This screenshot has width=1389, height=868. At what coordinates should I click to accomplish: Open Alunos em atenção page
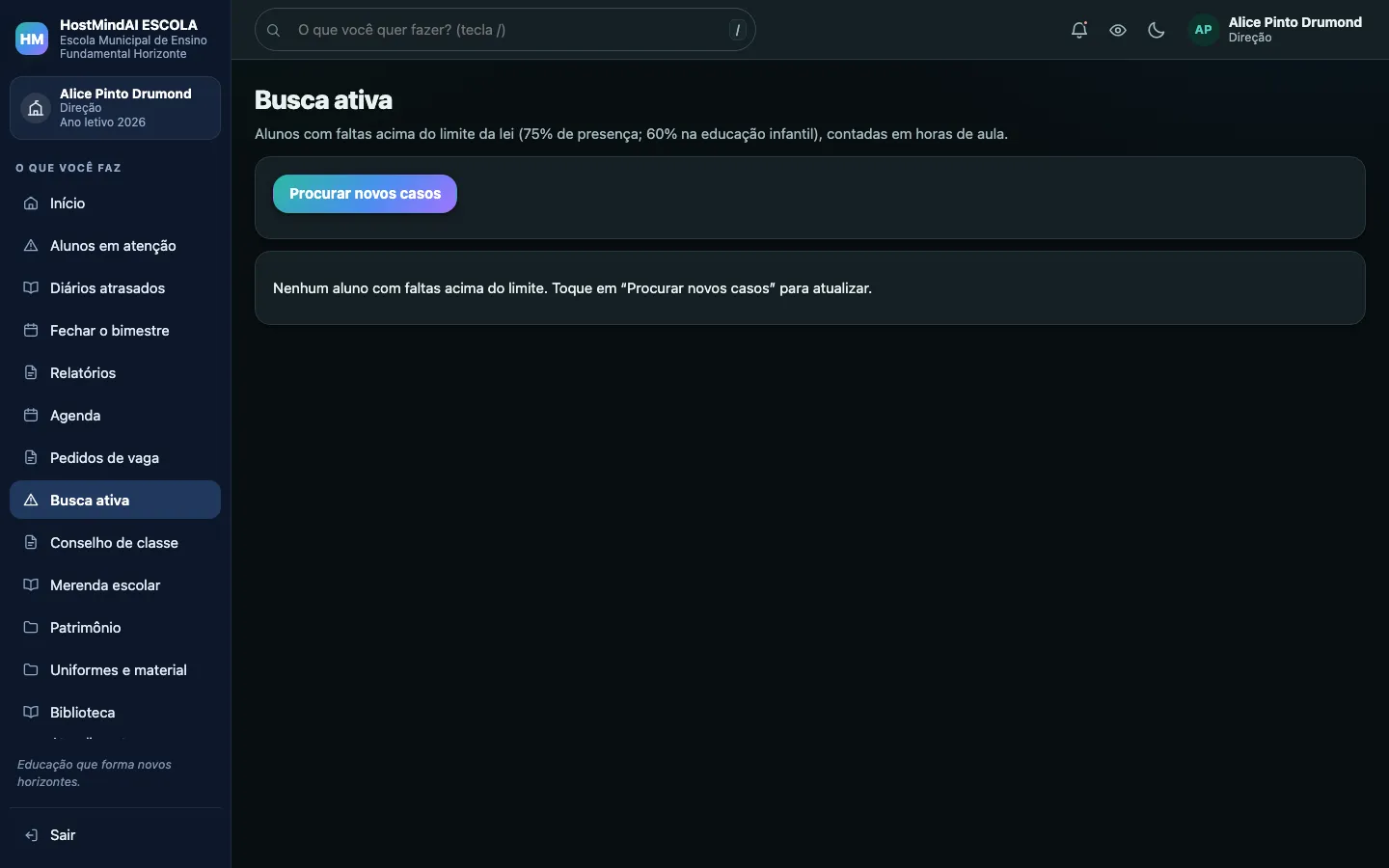click(115, 246)
